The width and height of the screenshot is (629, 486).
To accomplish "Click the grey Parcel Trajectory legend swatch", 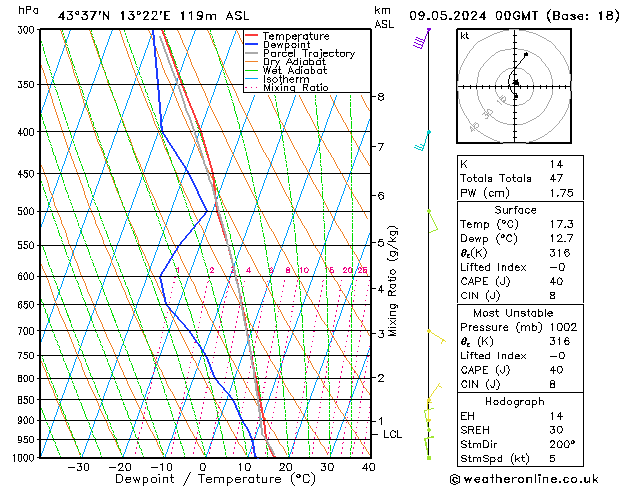I will (x=251, y=53).
